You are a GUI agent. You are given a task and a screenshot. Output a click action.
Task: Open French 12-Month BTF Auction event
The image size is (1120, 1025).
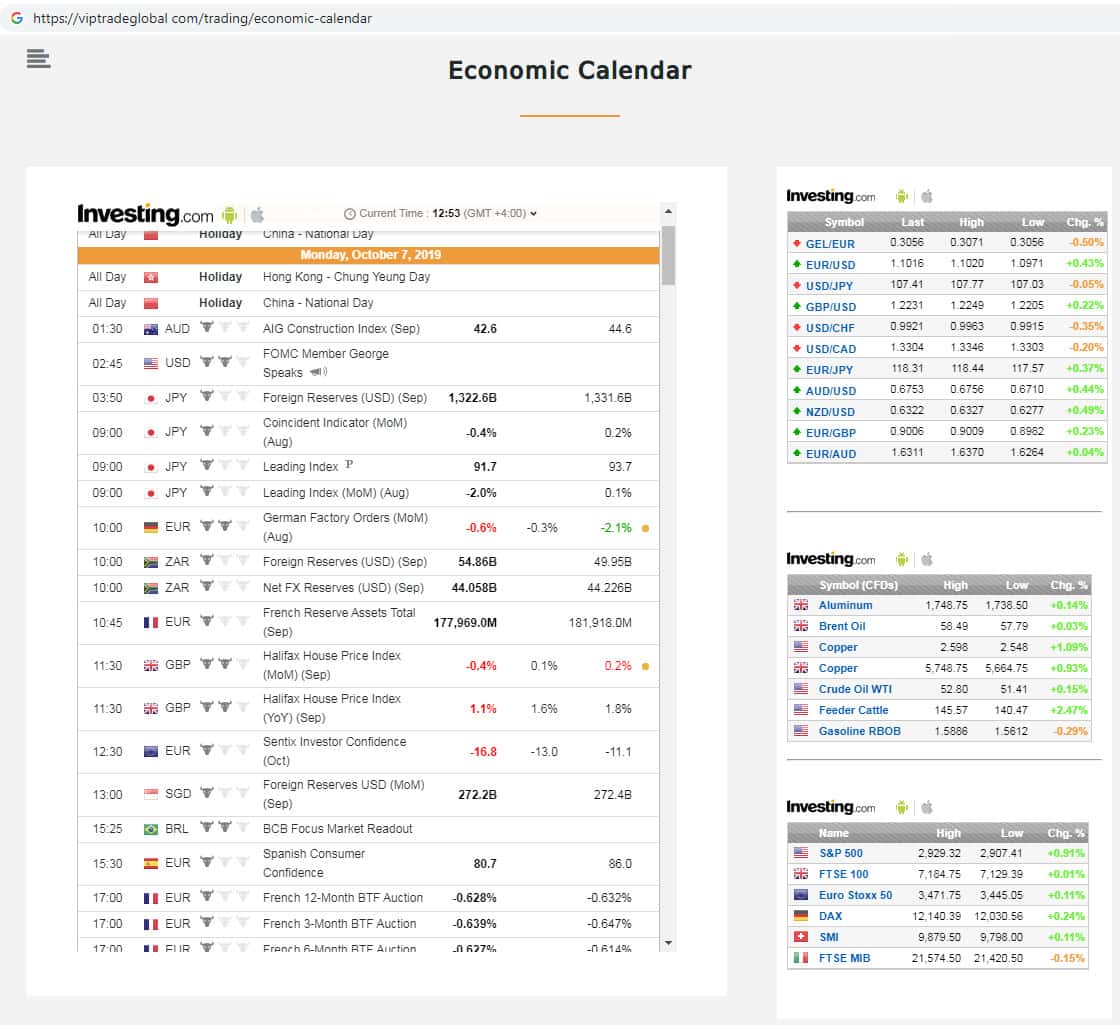pos(343,898)
